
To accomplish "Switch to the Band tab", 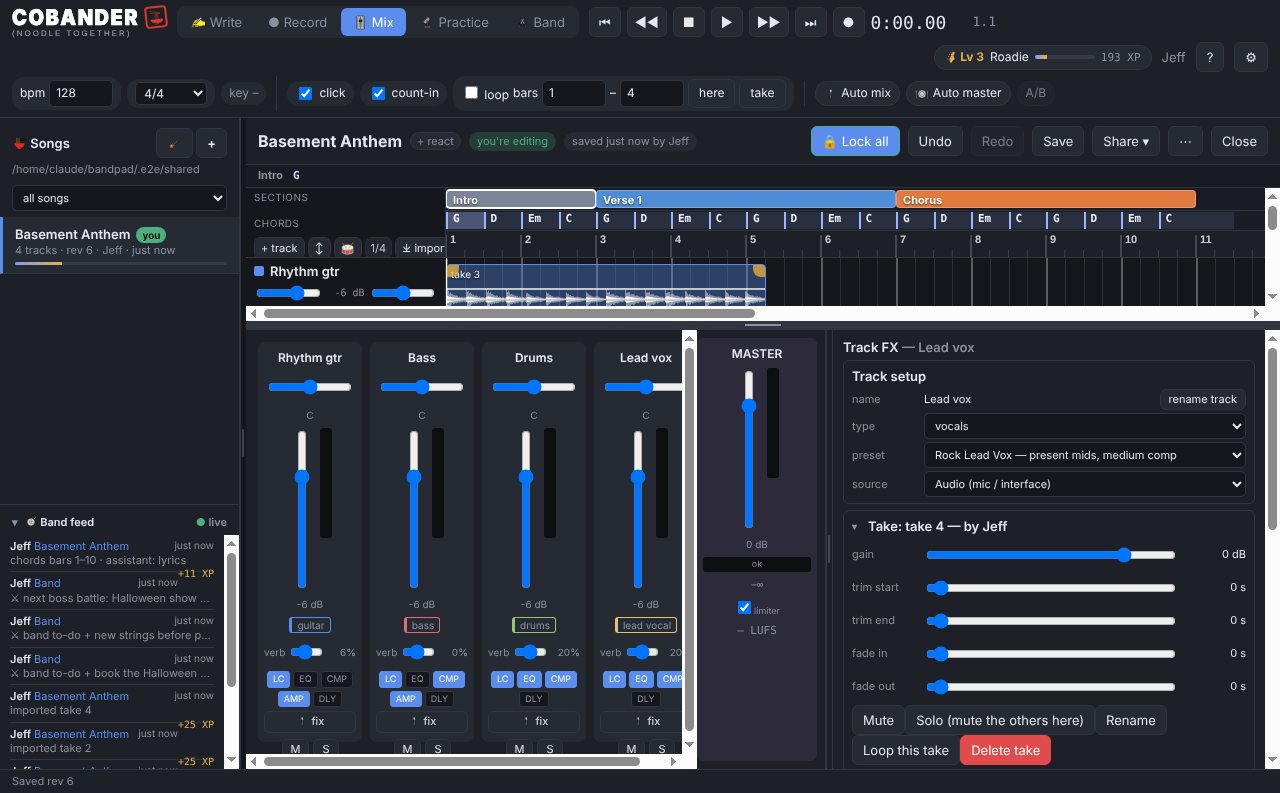I will click(x=541, y=22).
